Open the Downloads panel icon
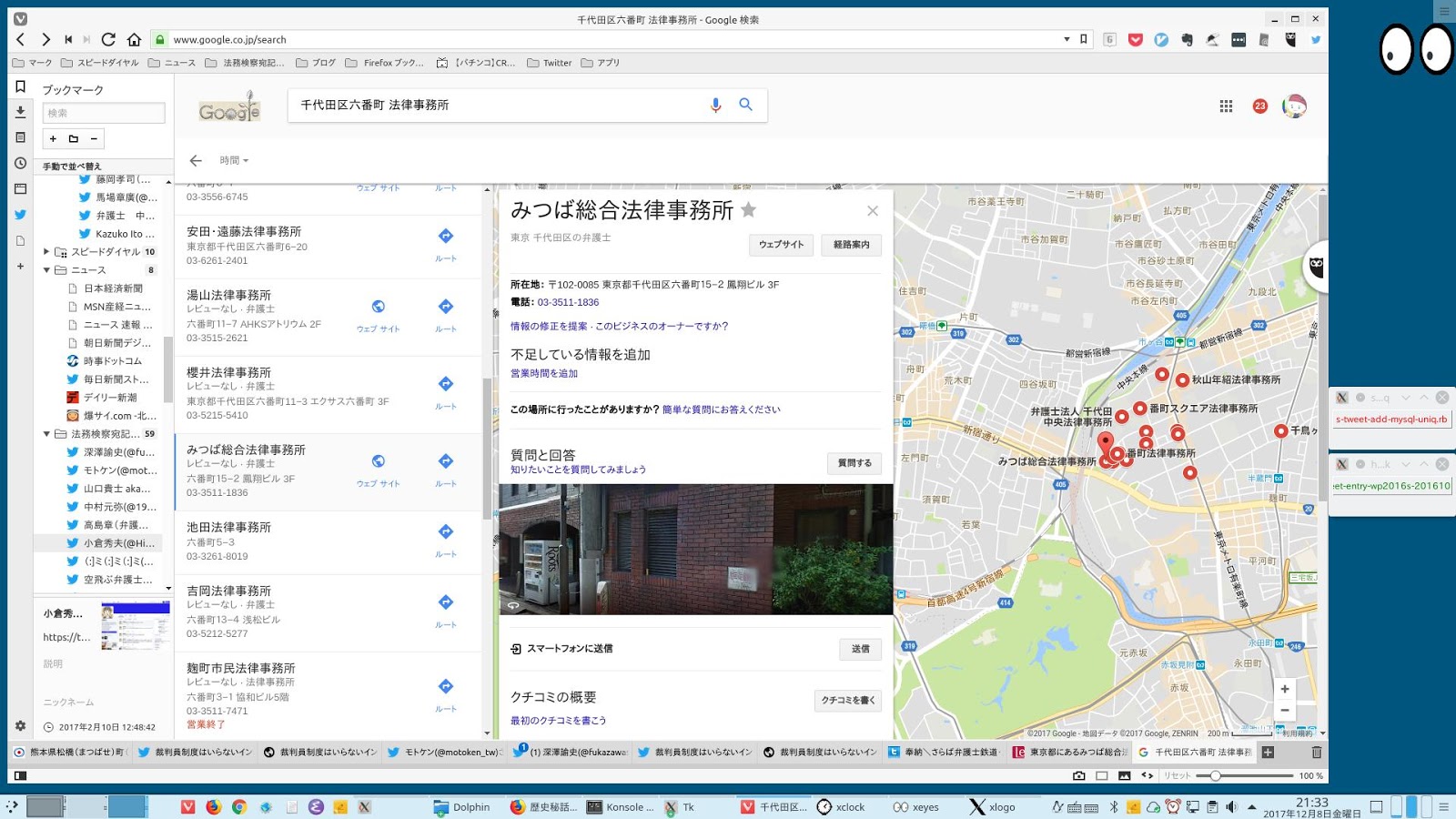Viewport: 1456px width, 819px height. tap(20, 112)
